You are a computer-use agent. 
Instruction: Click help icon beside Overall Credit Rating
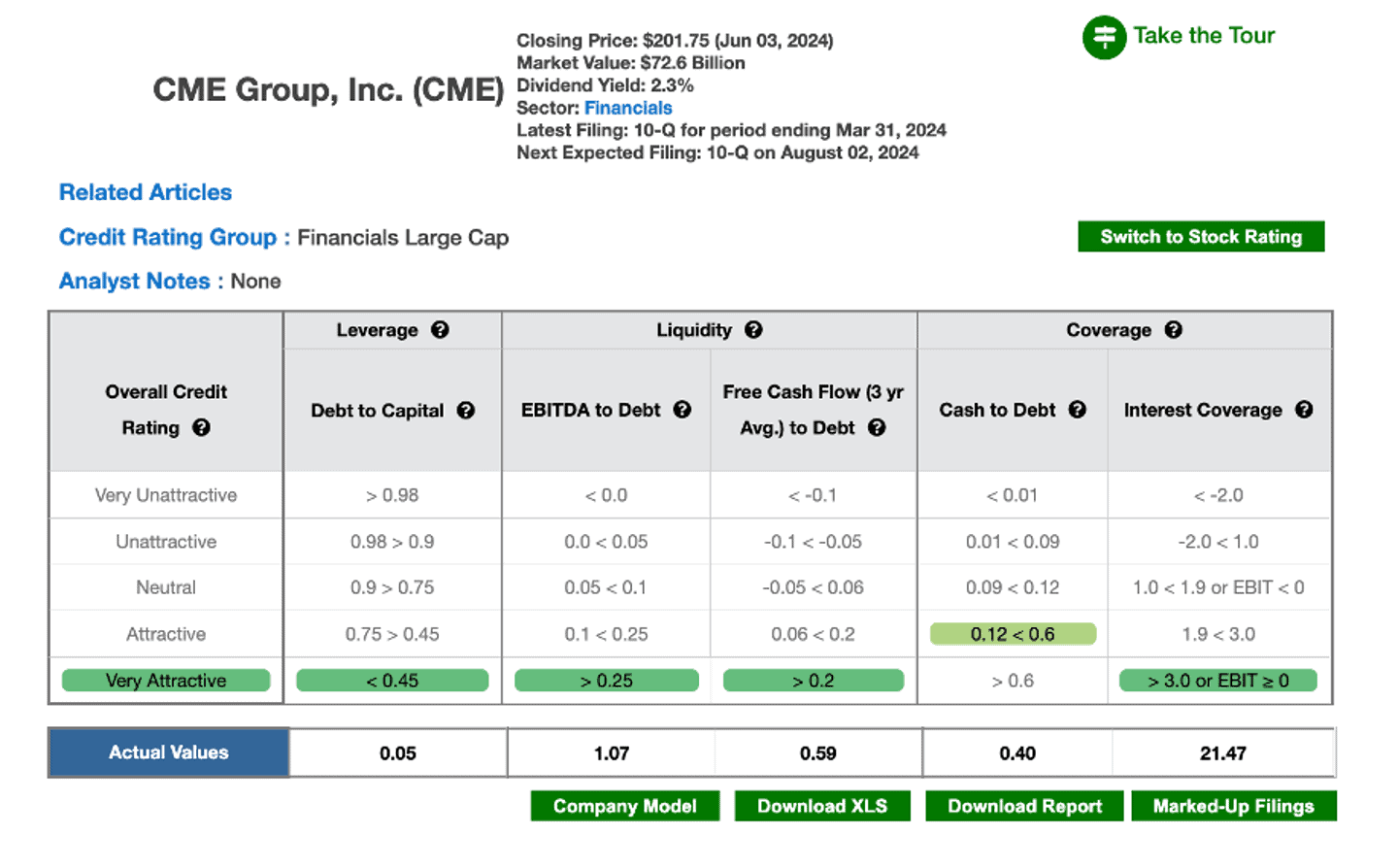click(x=201, y=427)
